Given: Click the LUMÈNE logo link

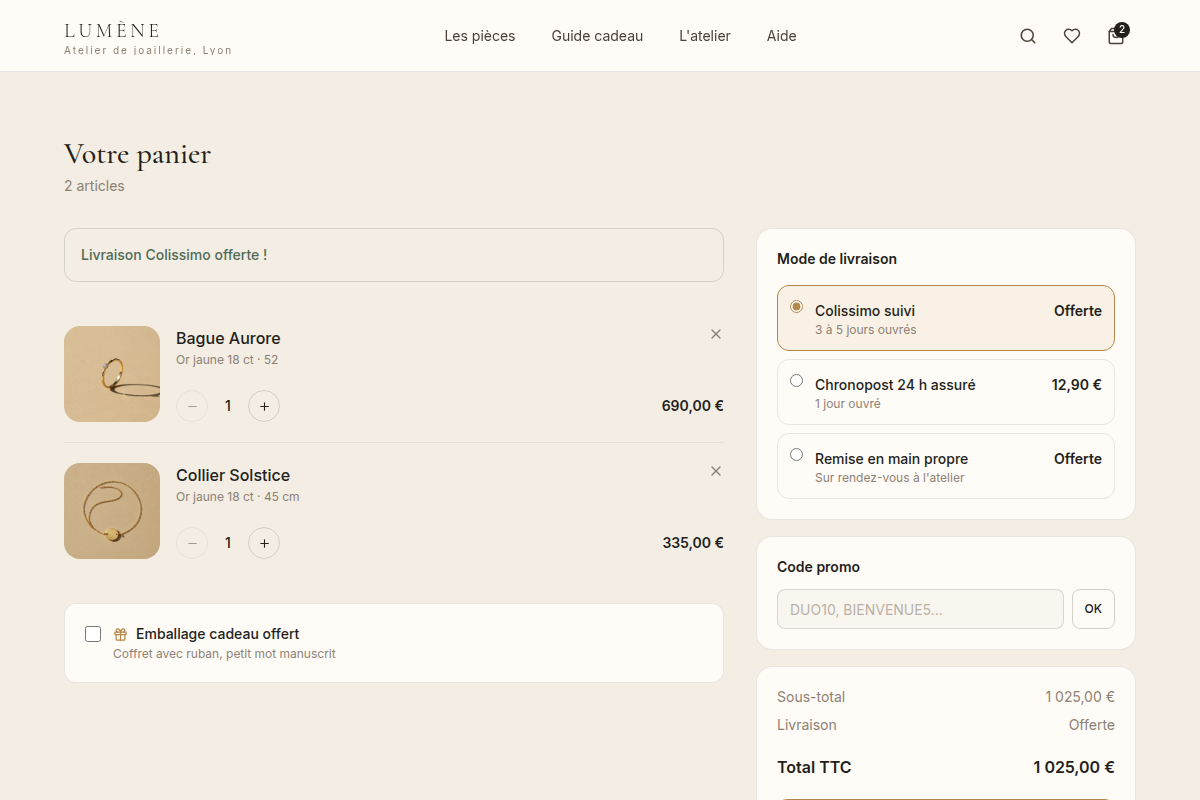Looking at the screenshot, I should coord(148,38).
